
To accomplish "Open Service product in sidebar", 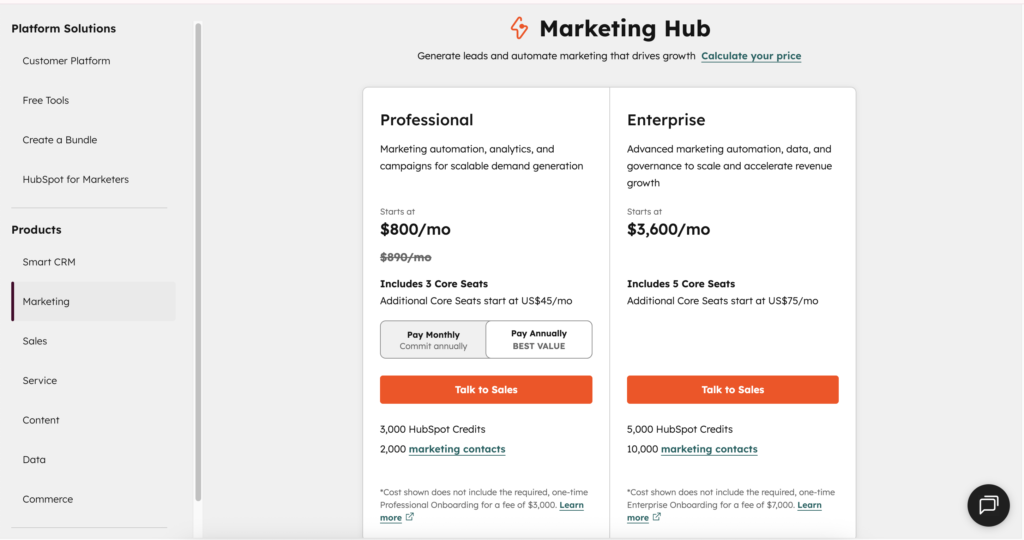I will (x=39, y=380).
